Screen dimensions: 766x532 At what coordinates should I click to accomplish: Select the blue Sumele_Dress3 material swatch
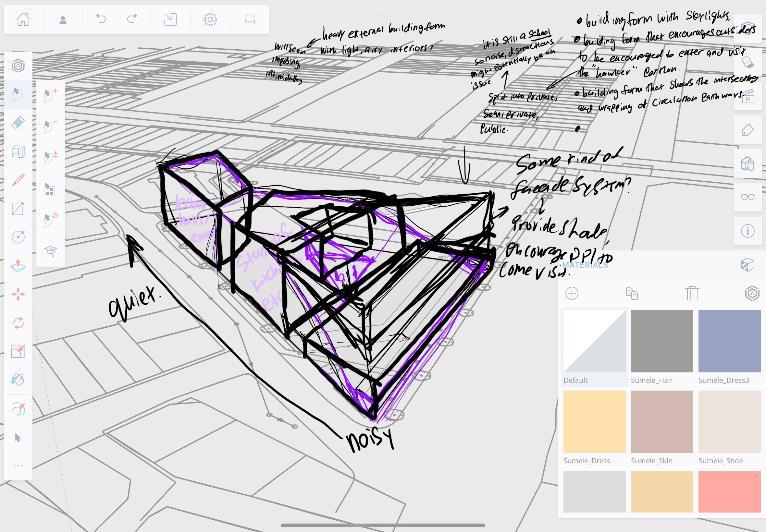coord(729,341)
